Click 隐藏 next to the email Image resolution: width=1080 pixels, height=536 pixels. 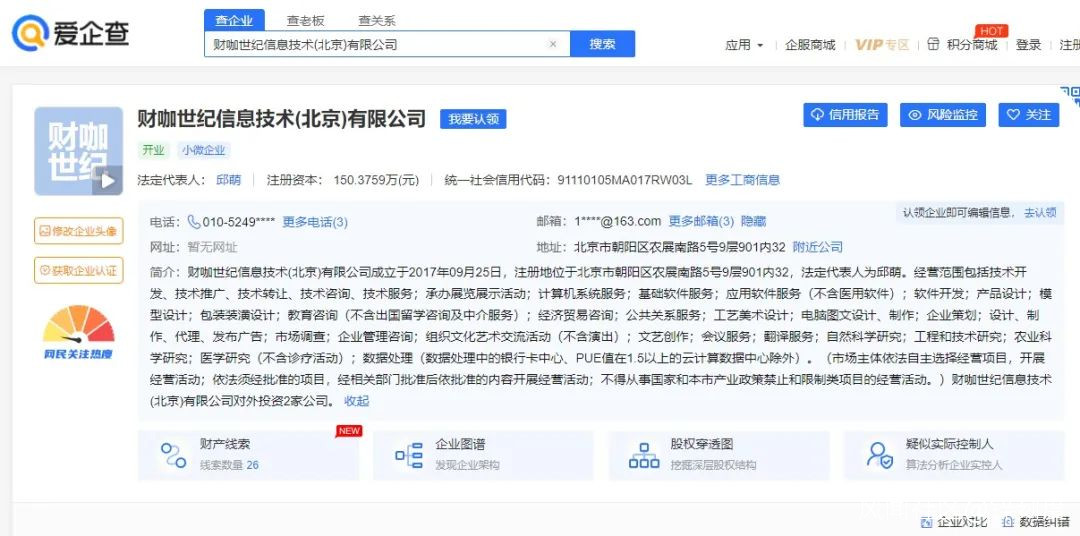click(x=754, y=222)
